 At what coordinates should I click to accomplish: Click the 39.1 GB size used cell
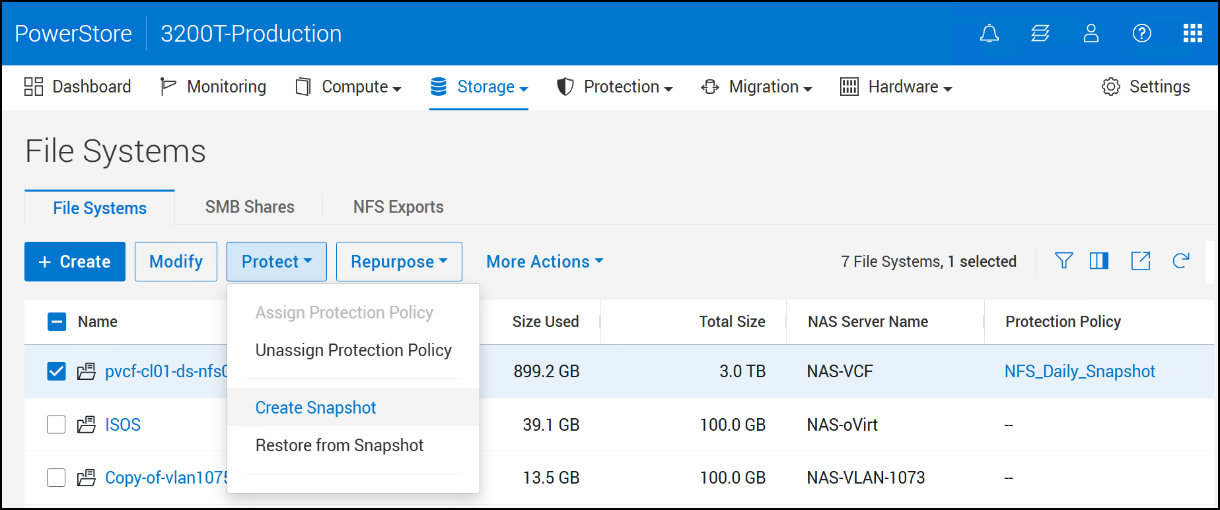pos(551,425)
